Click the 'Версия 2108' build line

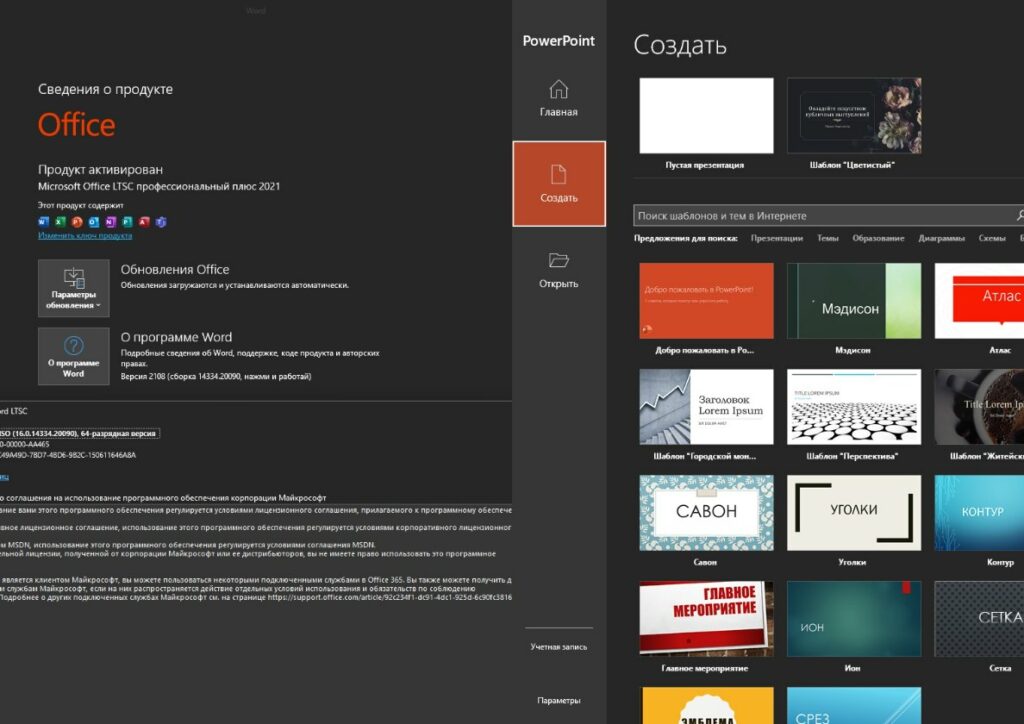click(216, 377)
